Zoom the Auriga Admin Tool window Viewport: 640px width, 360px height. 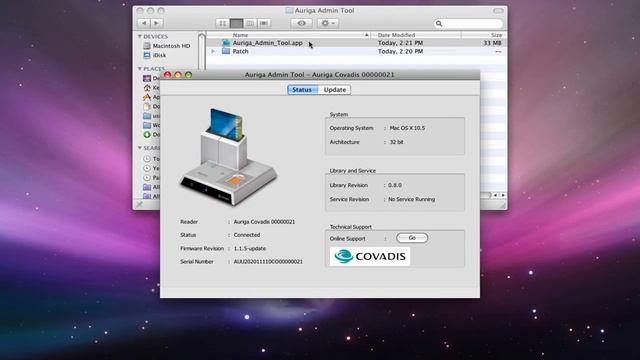point(189,75)
